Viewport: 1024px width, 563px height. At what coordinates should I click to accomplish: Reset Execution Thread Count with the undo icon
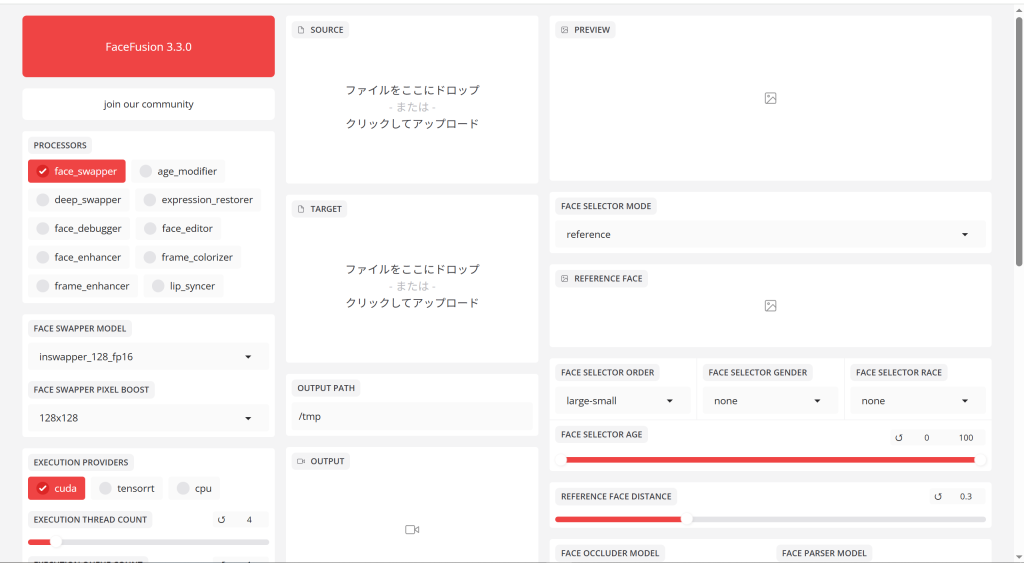(221, 520)
